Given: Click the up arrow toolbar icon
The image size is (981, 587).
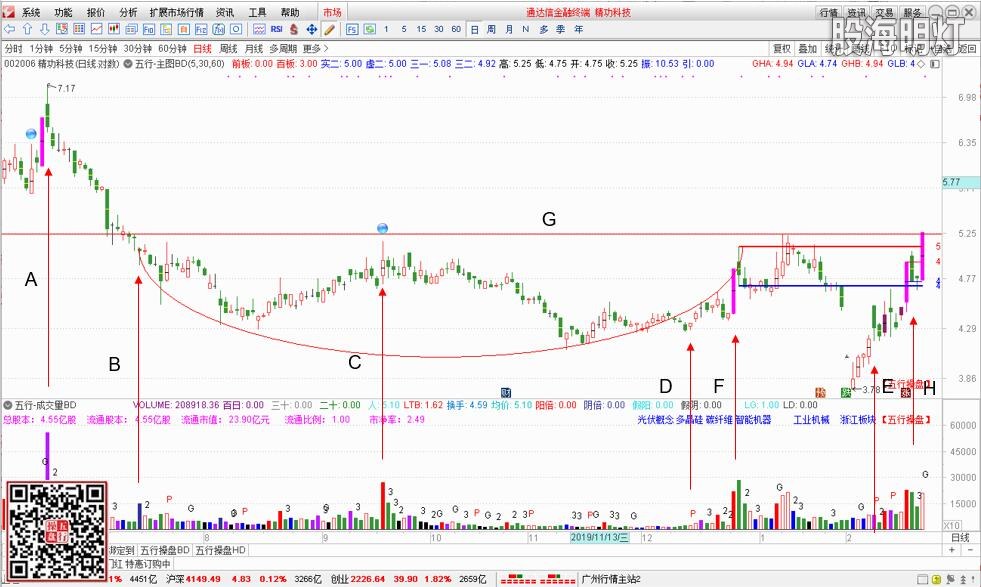Looking at the screenshot, I should pos(27,29).
